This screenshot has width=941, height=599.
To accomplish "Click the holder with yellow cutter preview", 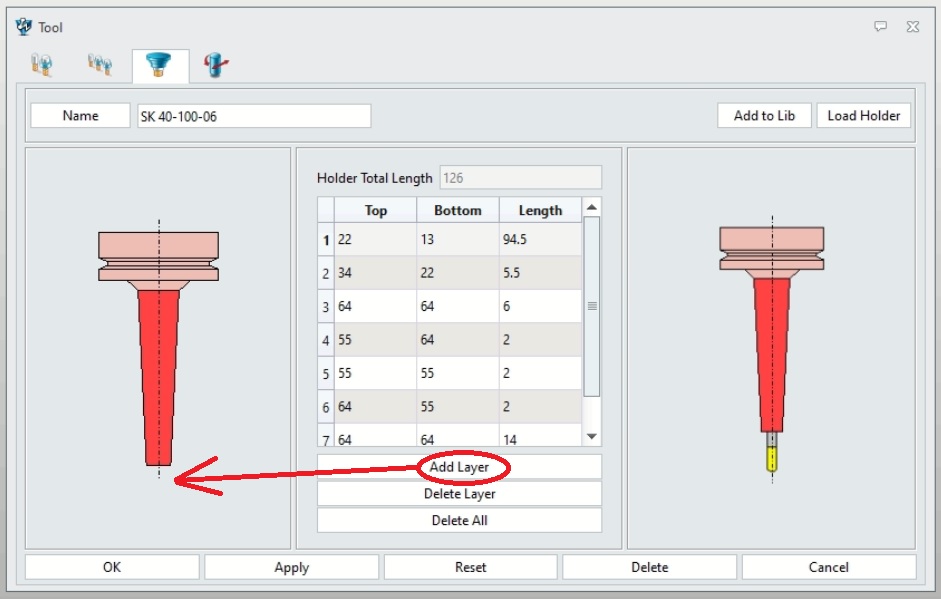I will click(x=772, y=349).
